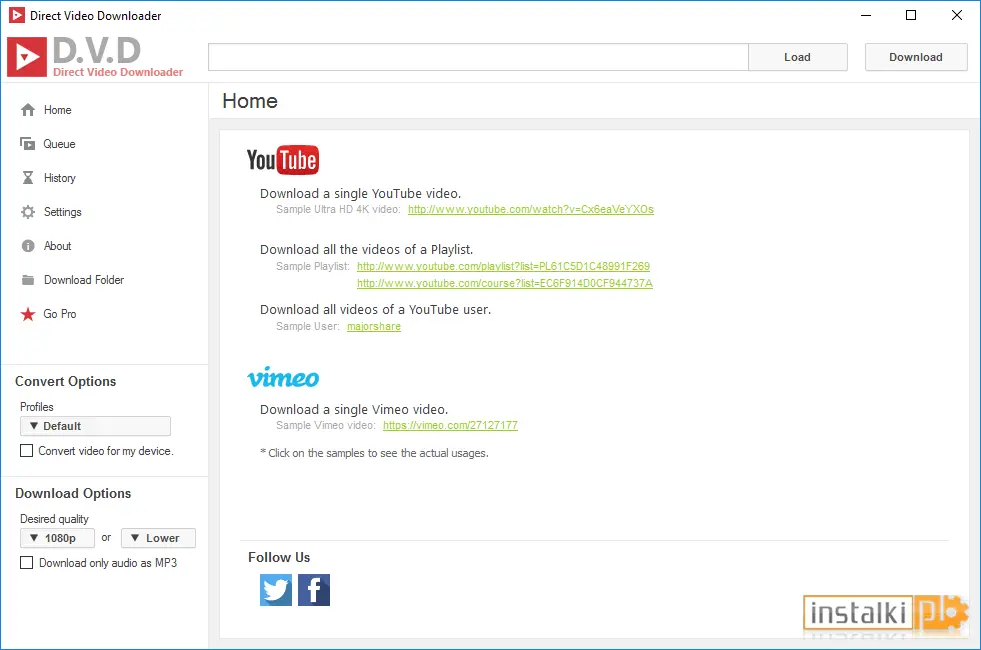Click the 'Desired quality' label

tap(54, 519)
